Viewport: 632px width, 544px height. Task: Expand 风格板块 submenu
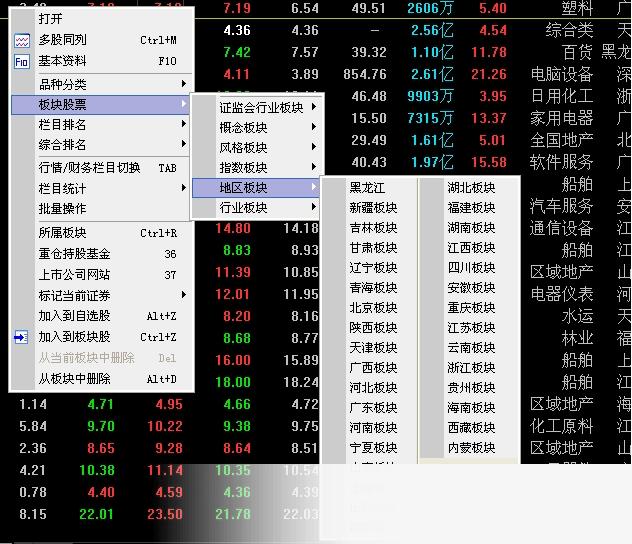coord(258,148)
